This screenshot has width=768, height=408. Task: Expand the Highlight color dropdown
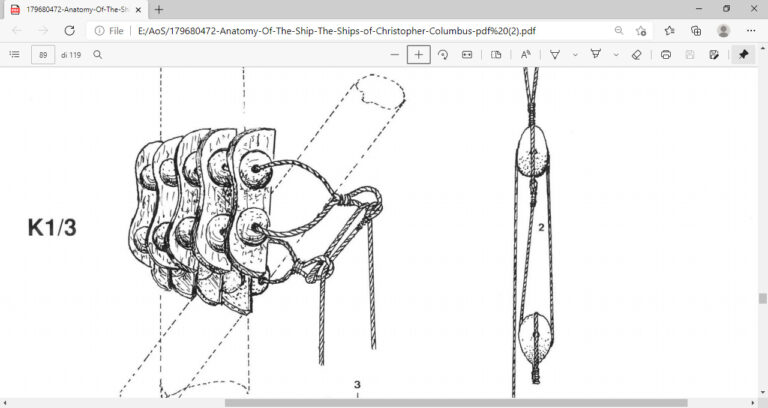point(616,54)
